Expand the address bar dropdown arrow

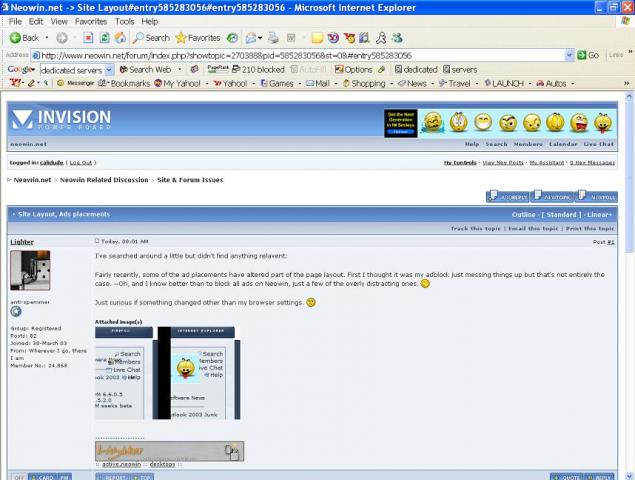(x=569, y=55)
